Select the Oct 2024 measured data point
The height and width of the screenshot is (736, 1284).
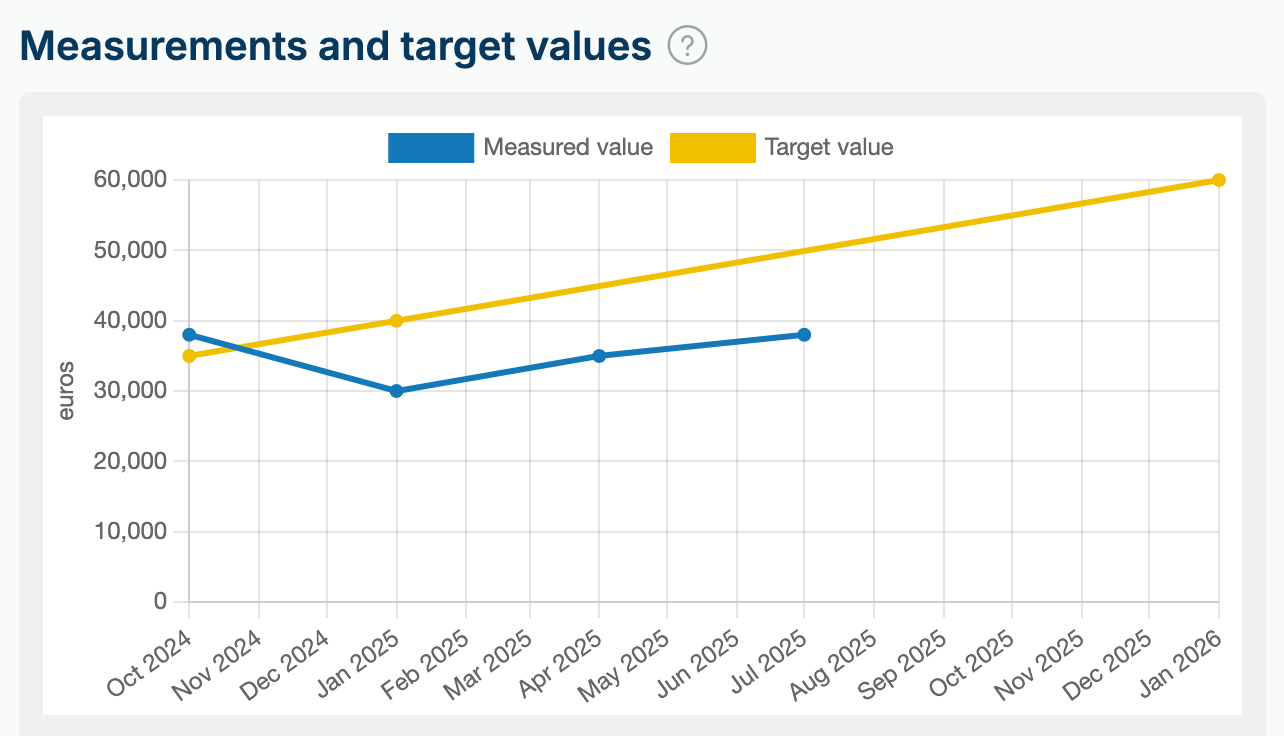[189, 334]
